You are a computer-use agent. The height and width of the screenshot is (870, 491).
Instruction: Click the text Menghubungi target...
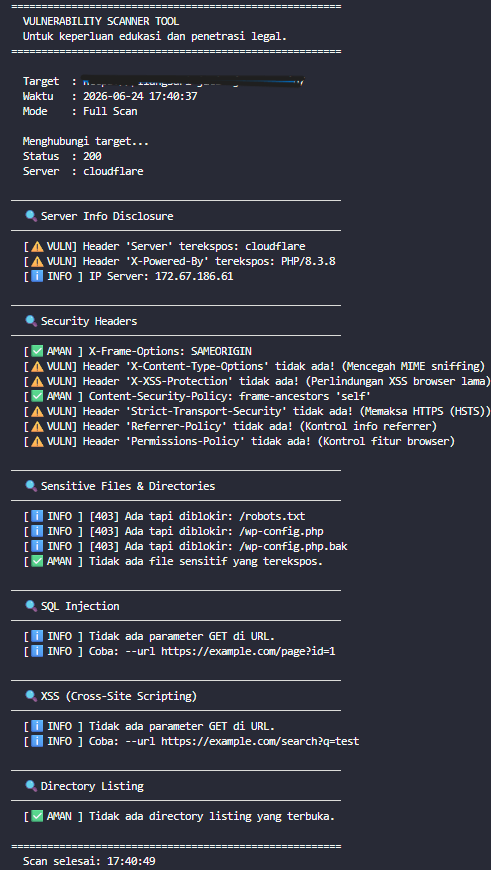pyautogui.click(x=85, y=141)
